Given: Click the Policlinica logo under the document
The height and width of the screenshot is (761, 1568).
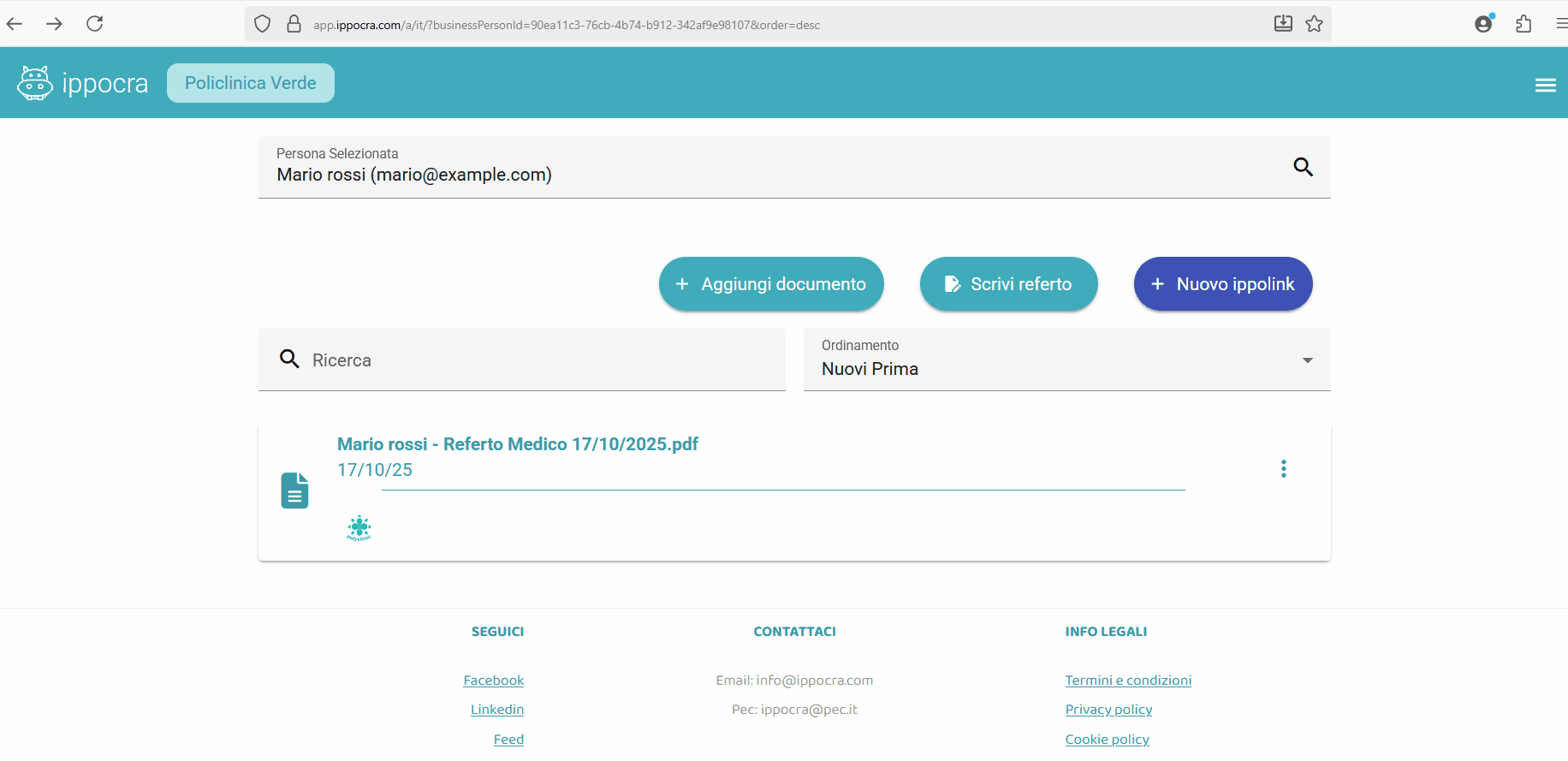Looking at the screenshot, I should (359, 528).
